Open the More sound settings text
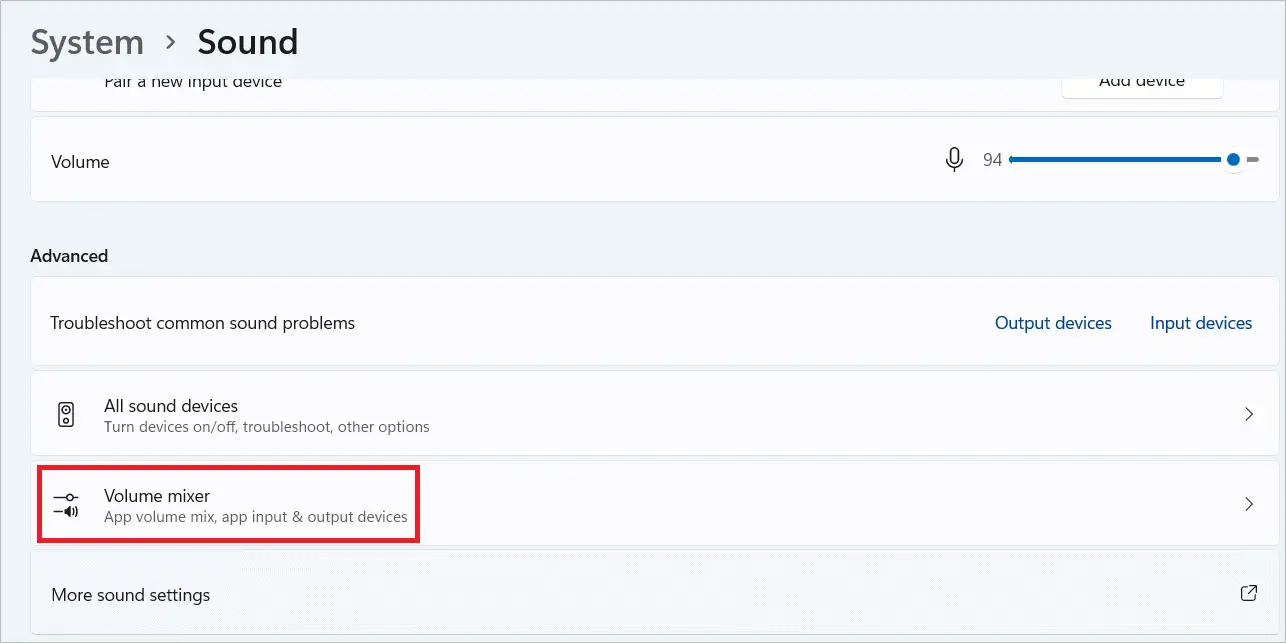 tap(131, 595)
